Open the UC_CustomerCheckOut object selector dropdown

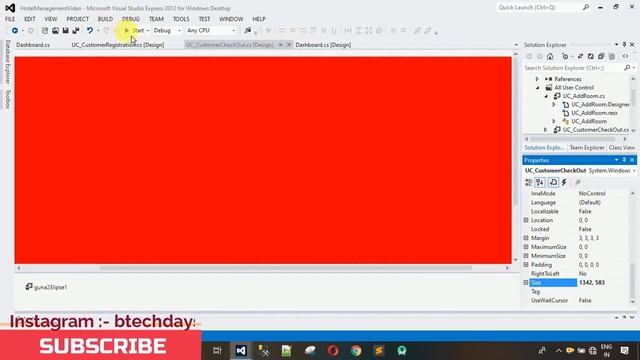[634, 171]
